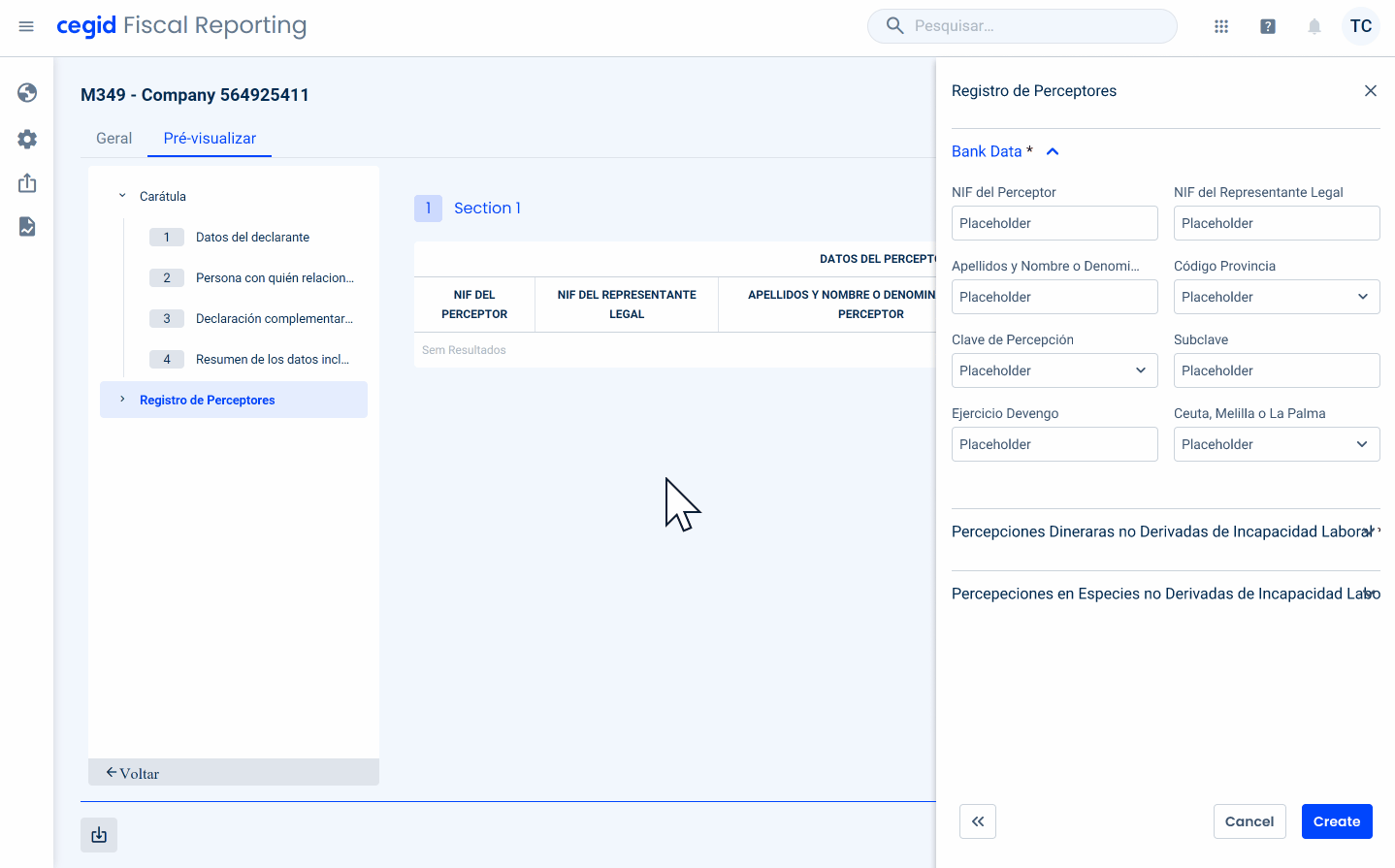Switch to the Geral tab
Viewport: 1395px width, 868px height.
click(114, 139)
